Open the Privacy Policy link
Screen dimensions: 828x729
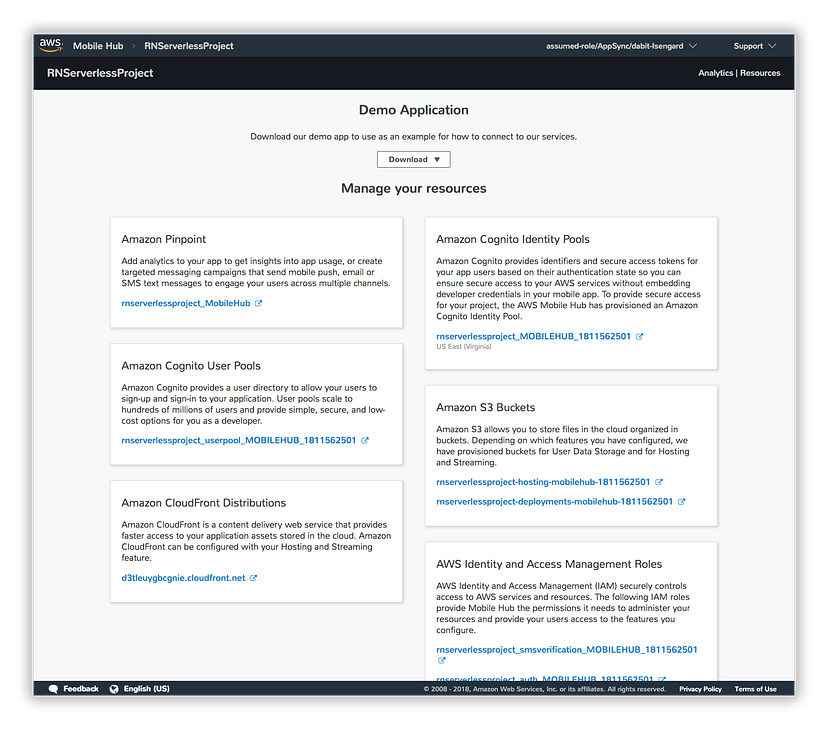[700, 688]
